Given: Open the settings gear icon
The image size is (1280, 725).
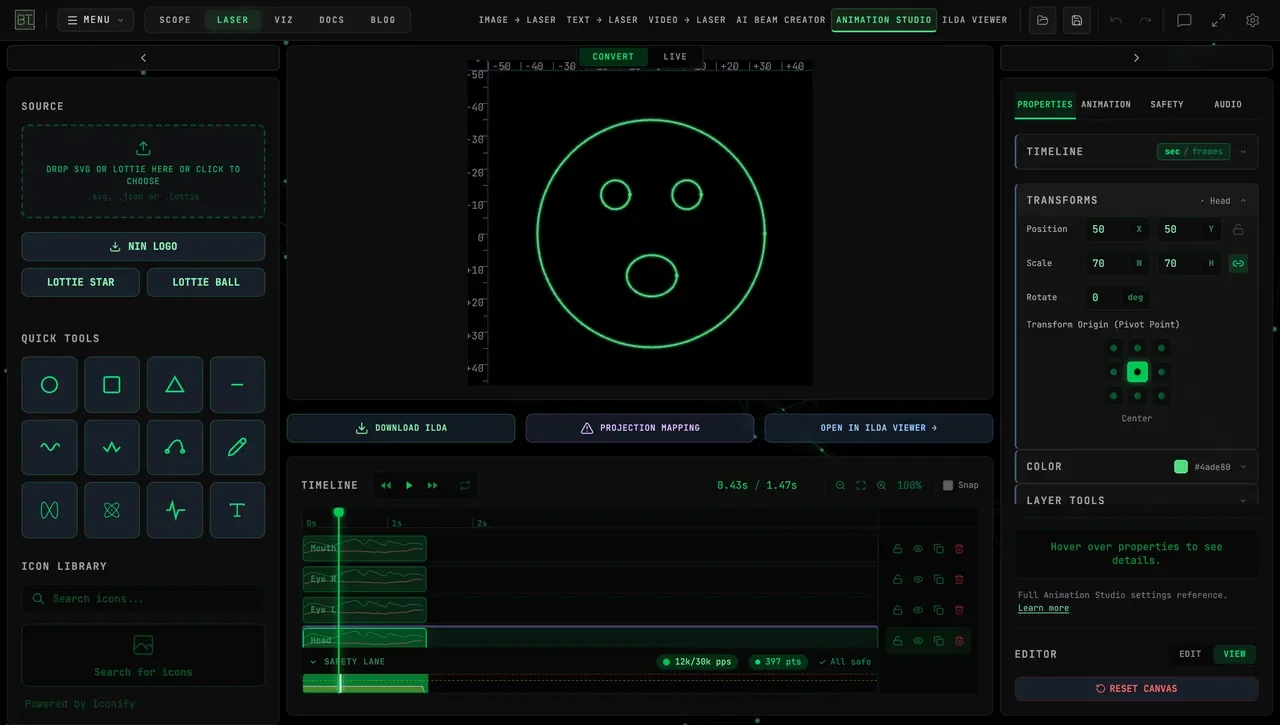Looking at the screenshot, I should (x=1252, y=20).
